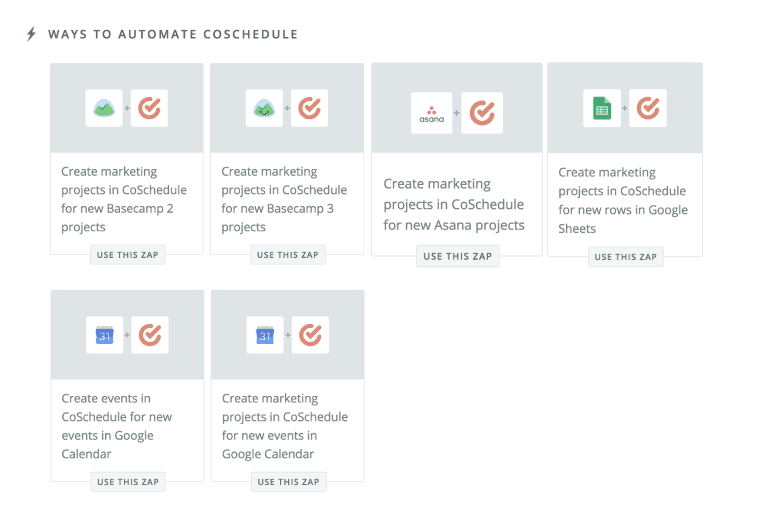Click Google Calendar icon in marketing-projects card
Image resolution: width=770 pixels, height=526 pixels.
(x=265, y=336)
